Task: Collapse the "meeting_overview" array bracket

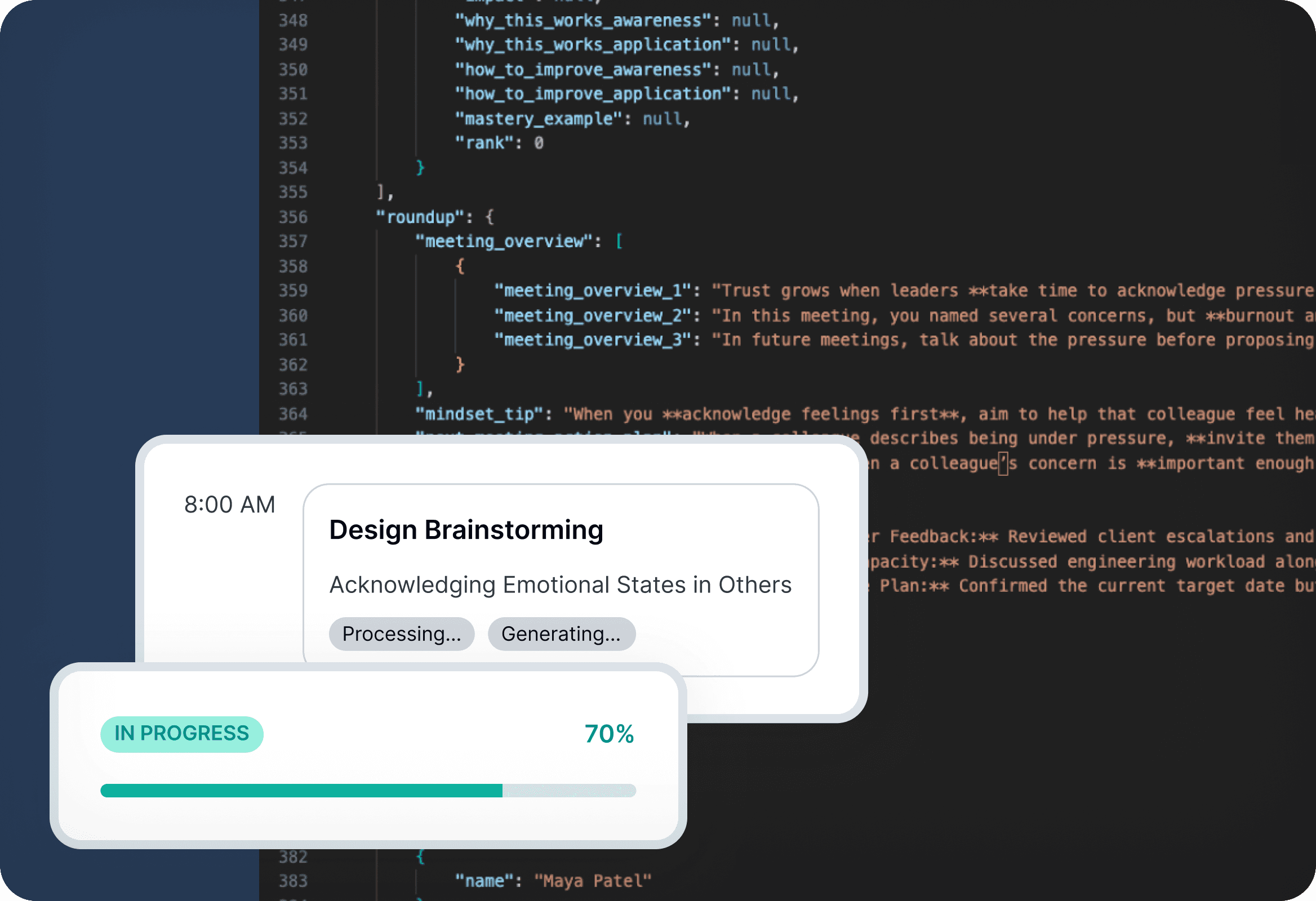Action: pos(619,242)
